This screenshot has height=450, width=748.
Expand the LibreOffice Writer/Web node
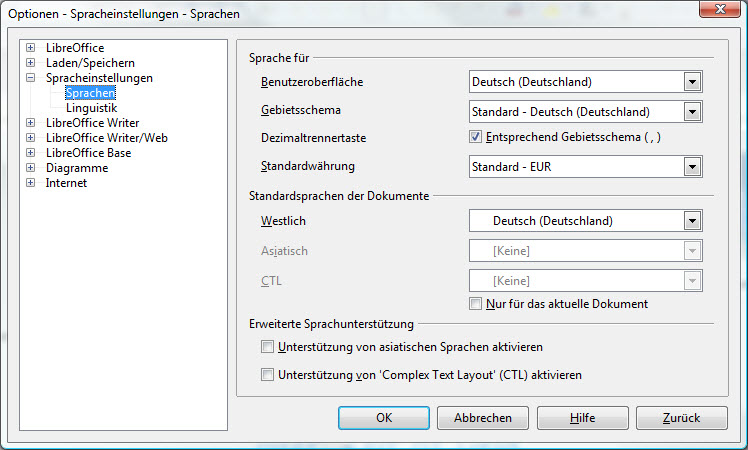pos(31,137)
